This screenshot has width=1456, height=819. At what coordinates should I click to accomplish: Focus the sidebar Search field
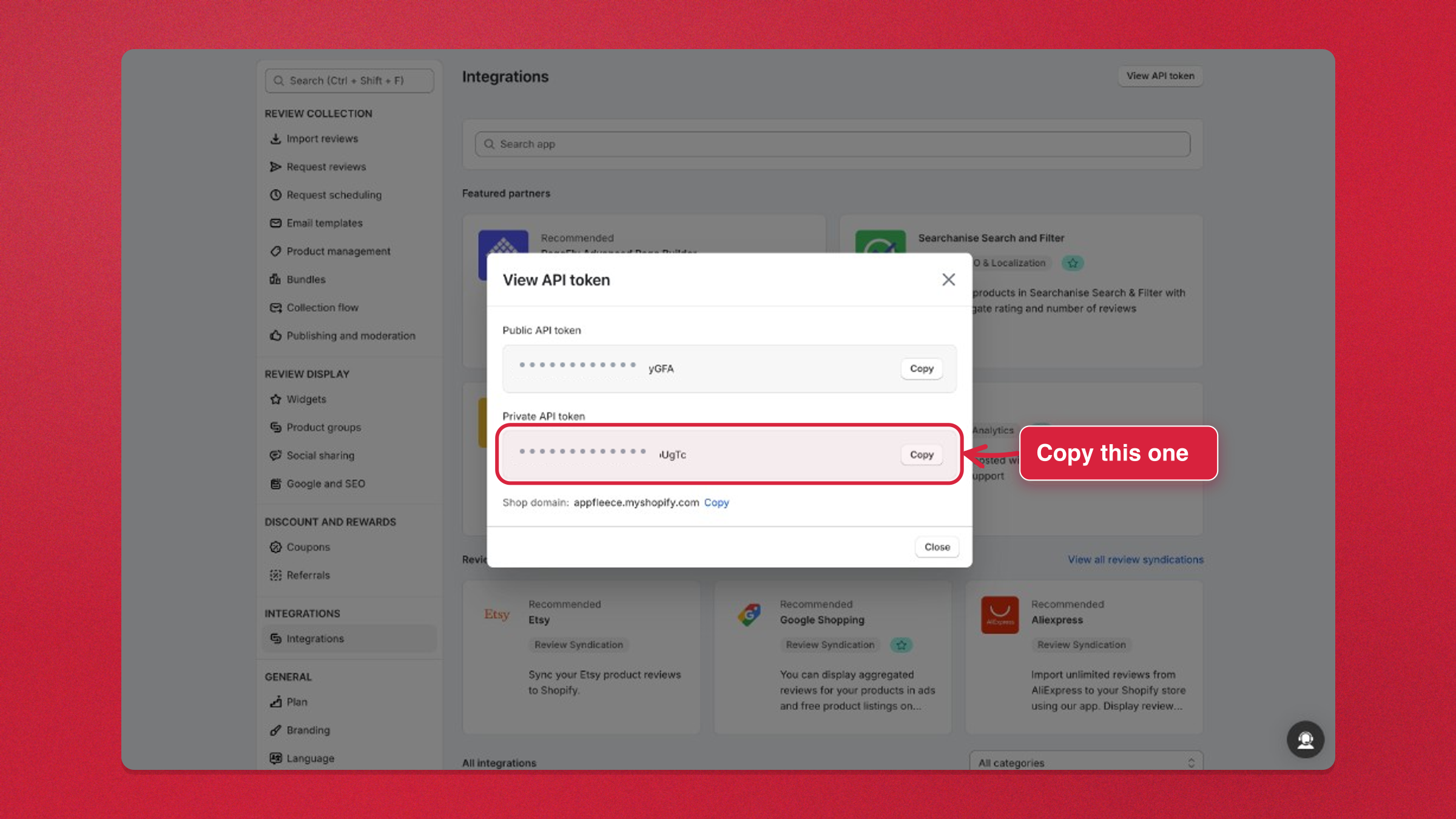tap(349, 81)
